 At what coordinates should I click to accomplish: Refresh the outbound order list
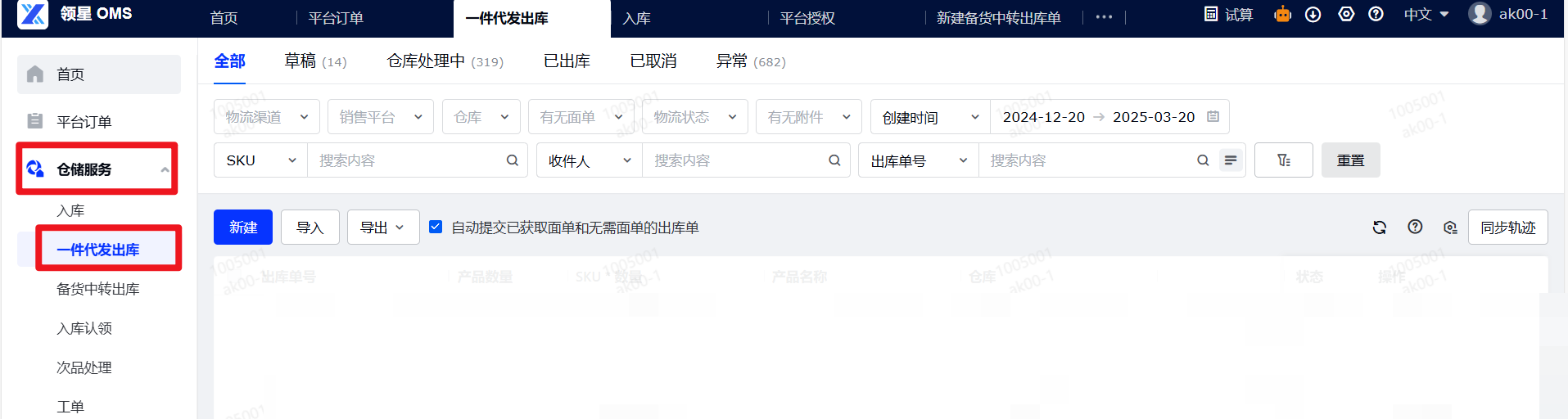point(1380,228)
